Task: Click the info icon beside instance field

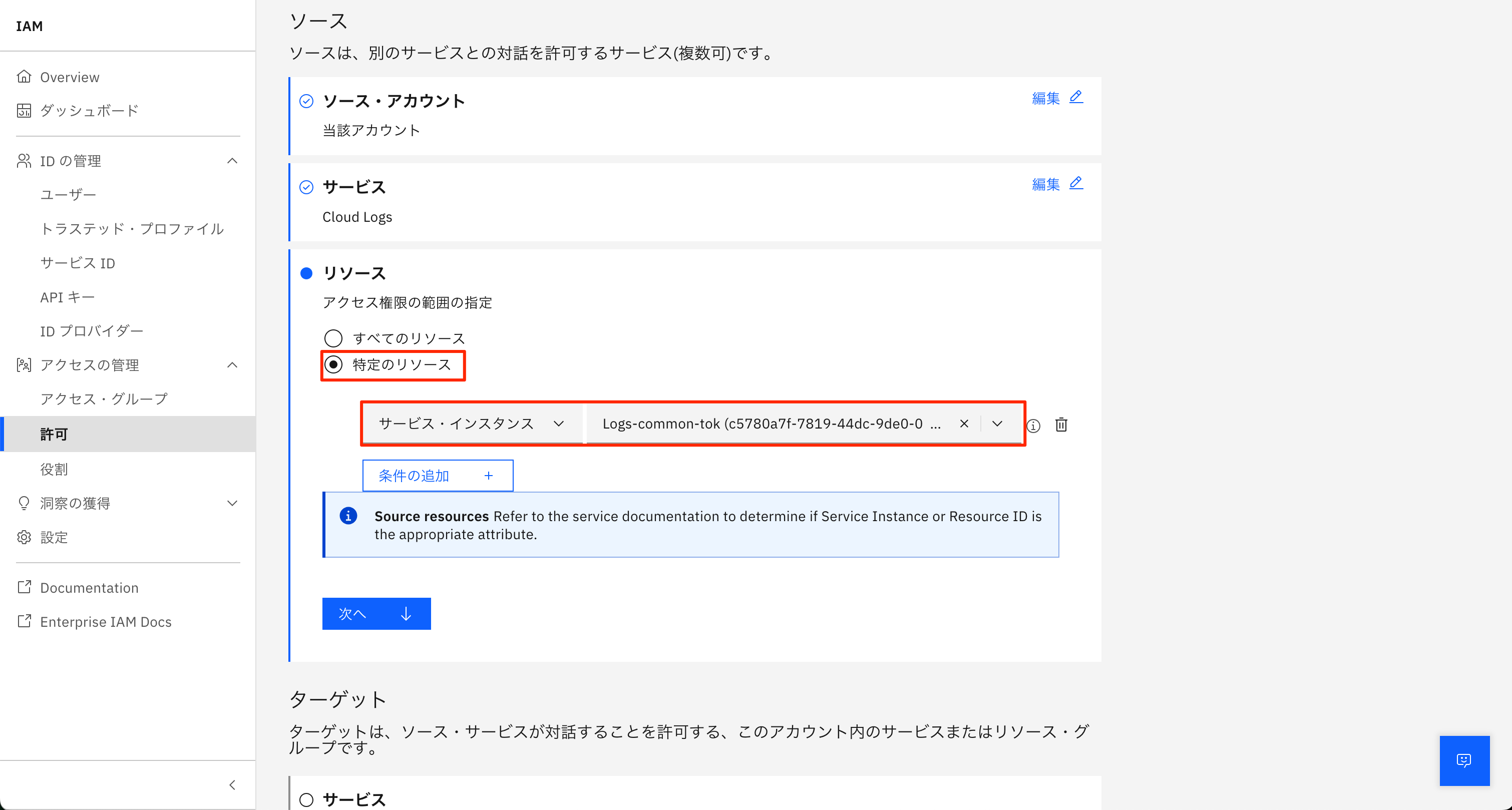Action: click(1034, 426)
